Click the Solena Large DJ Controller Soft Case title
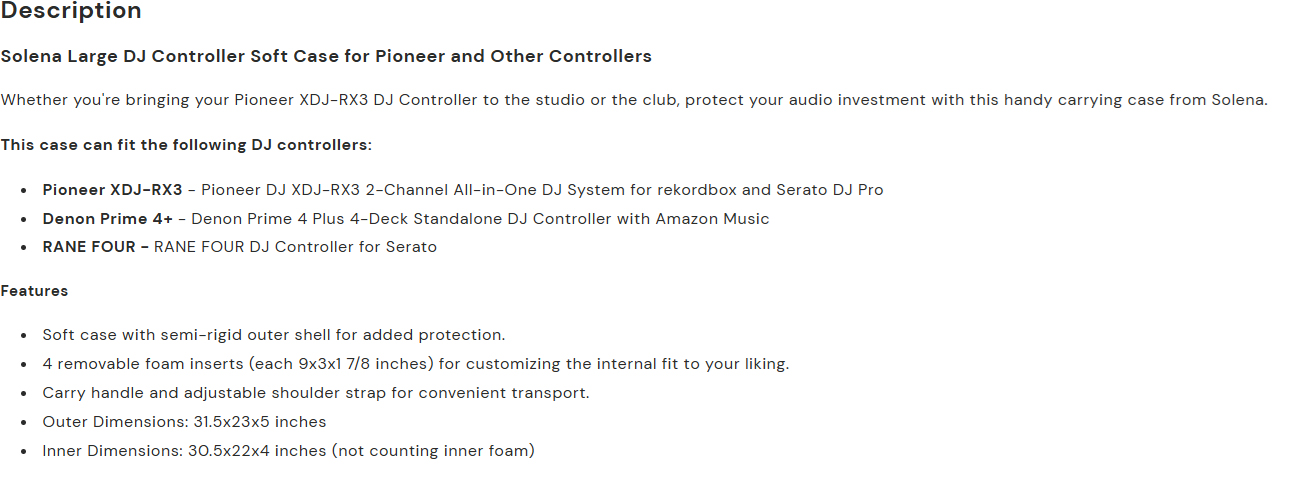Screen dimensions: 1296x481 [x=326, y=56]
